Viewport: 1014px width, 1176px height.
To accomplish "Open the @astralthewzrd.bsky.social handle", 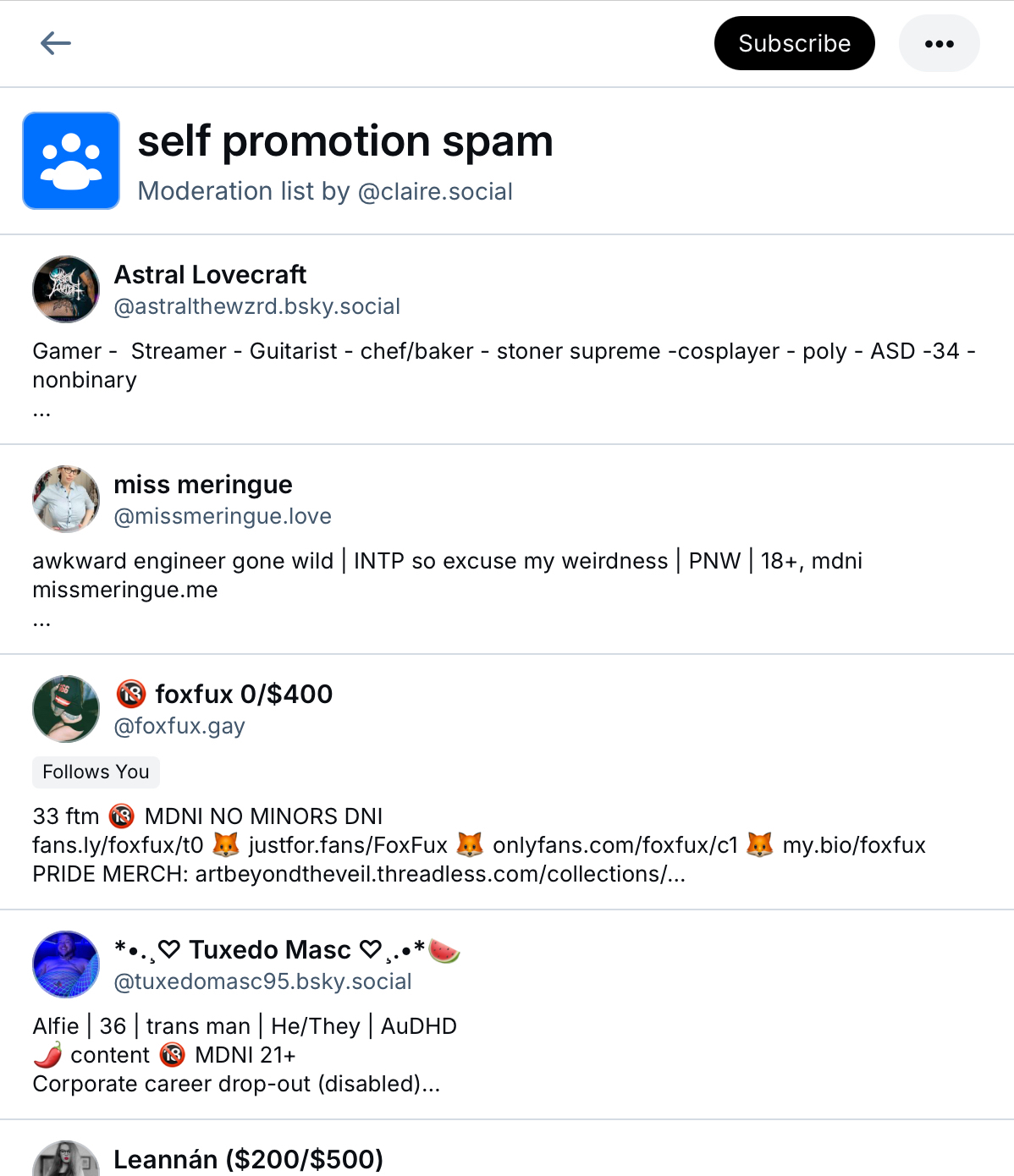I will pos(257,306).
